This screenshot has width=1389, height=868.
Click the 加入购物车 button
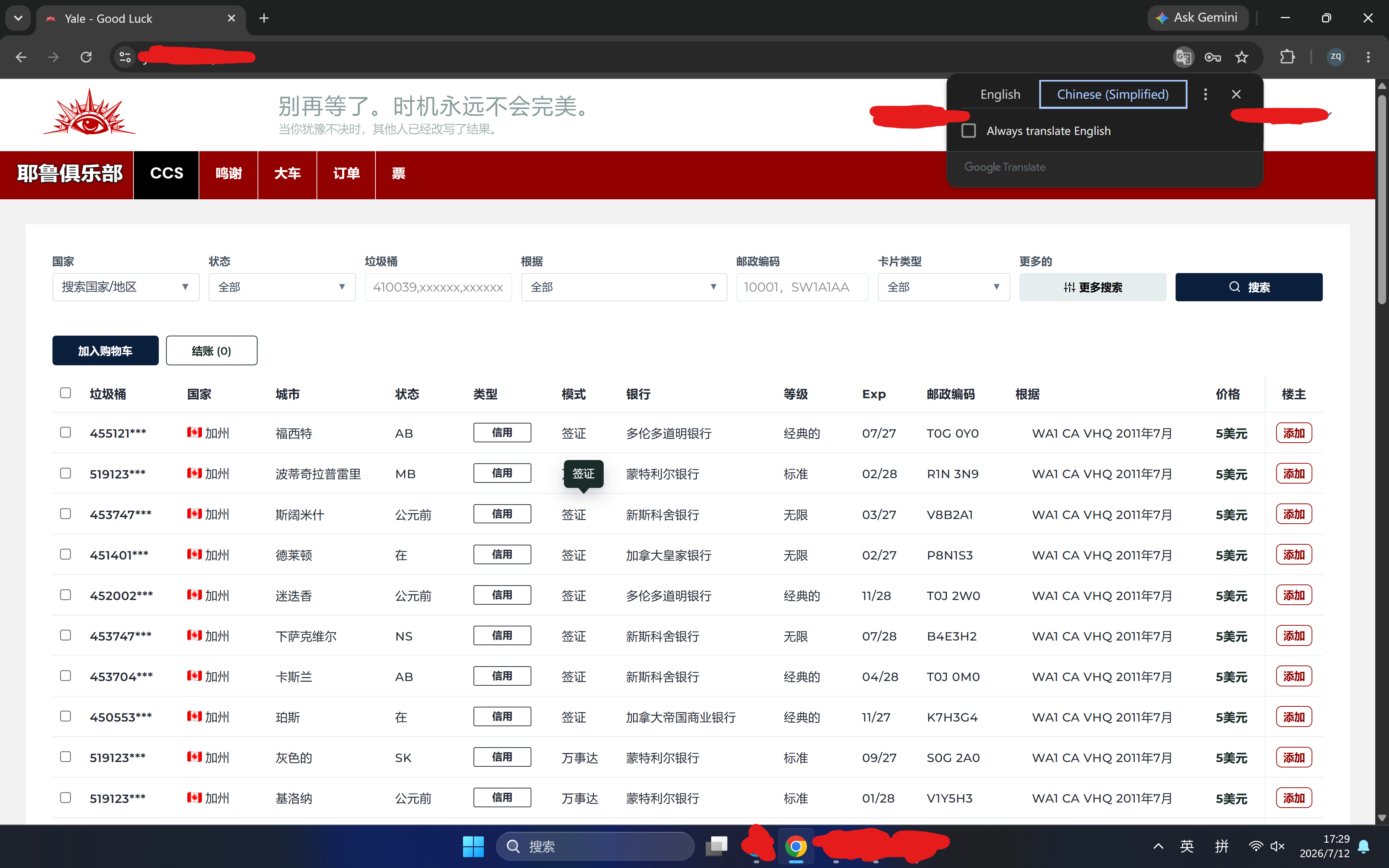106,351
